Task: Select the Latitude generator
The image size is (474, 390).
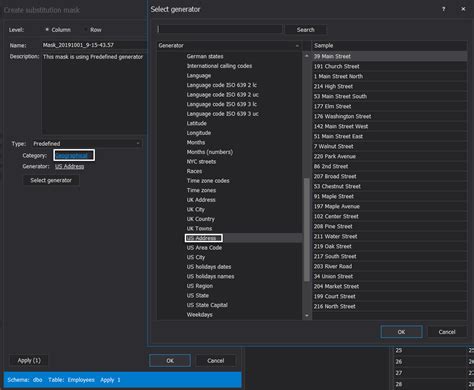Action: pos(197,123)
